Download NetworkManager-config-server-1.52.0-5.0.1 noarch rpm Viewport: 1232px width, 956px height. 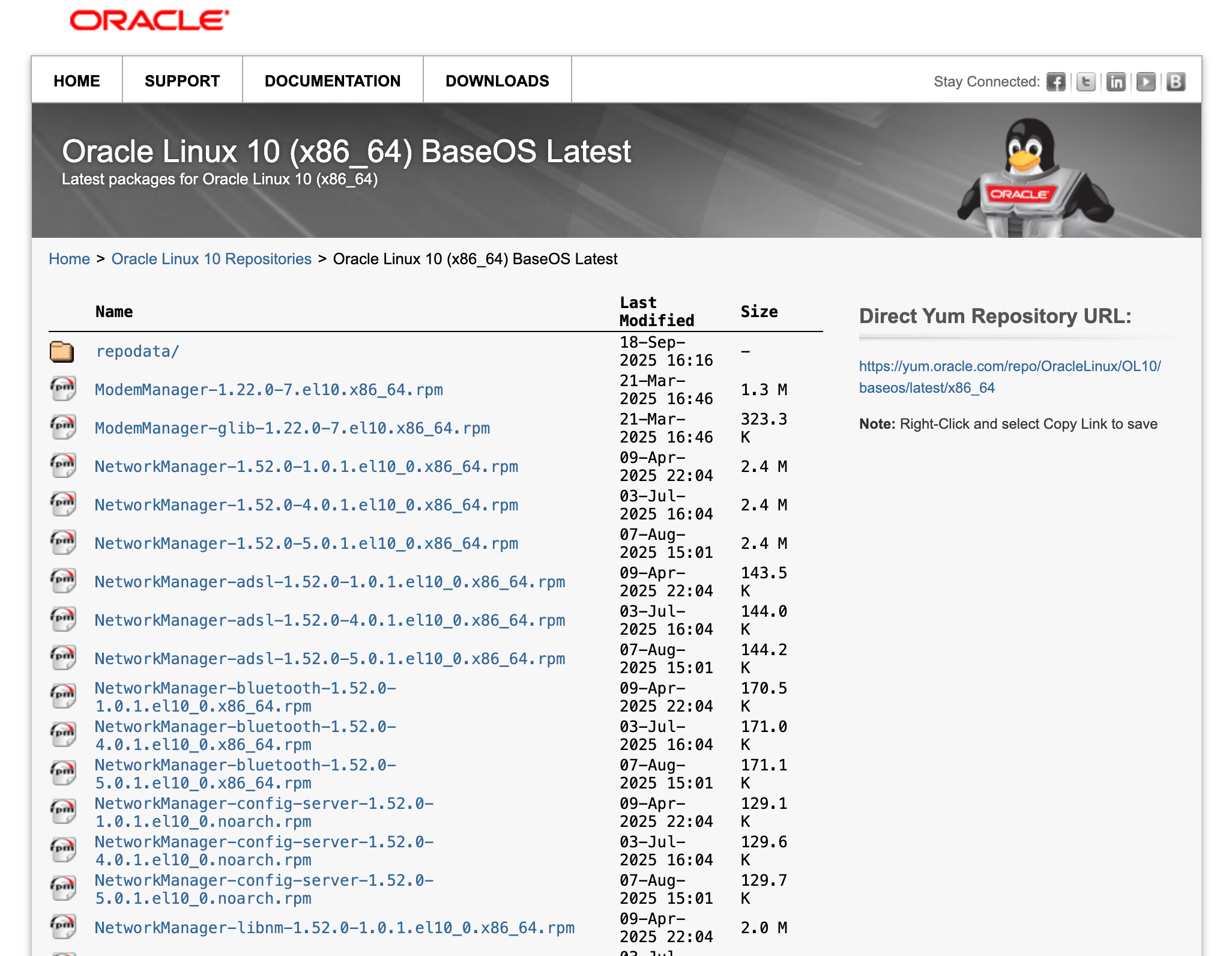[264, 889]
